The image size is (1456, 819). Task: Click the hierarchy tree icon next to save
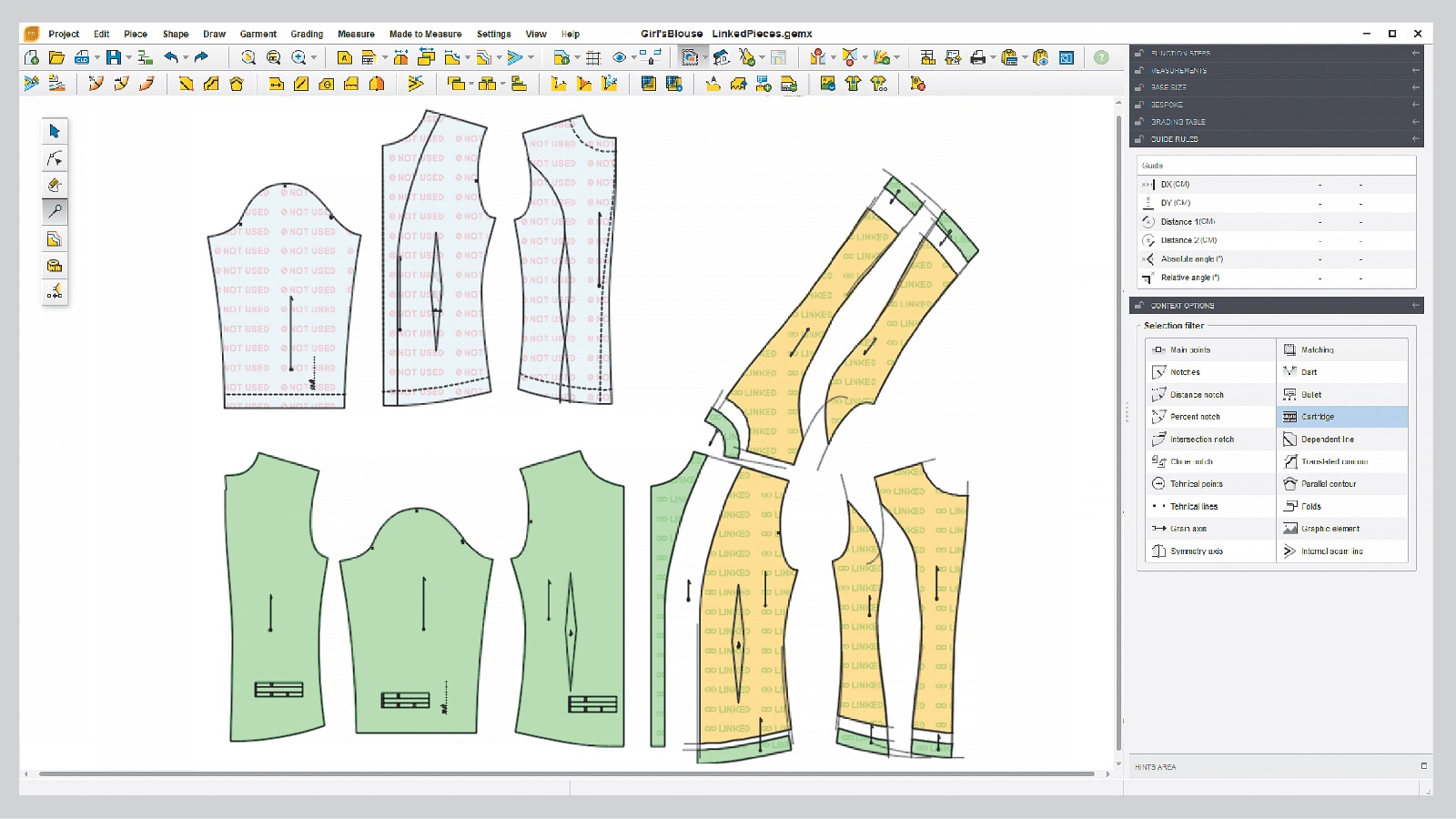point(145,57)
